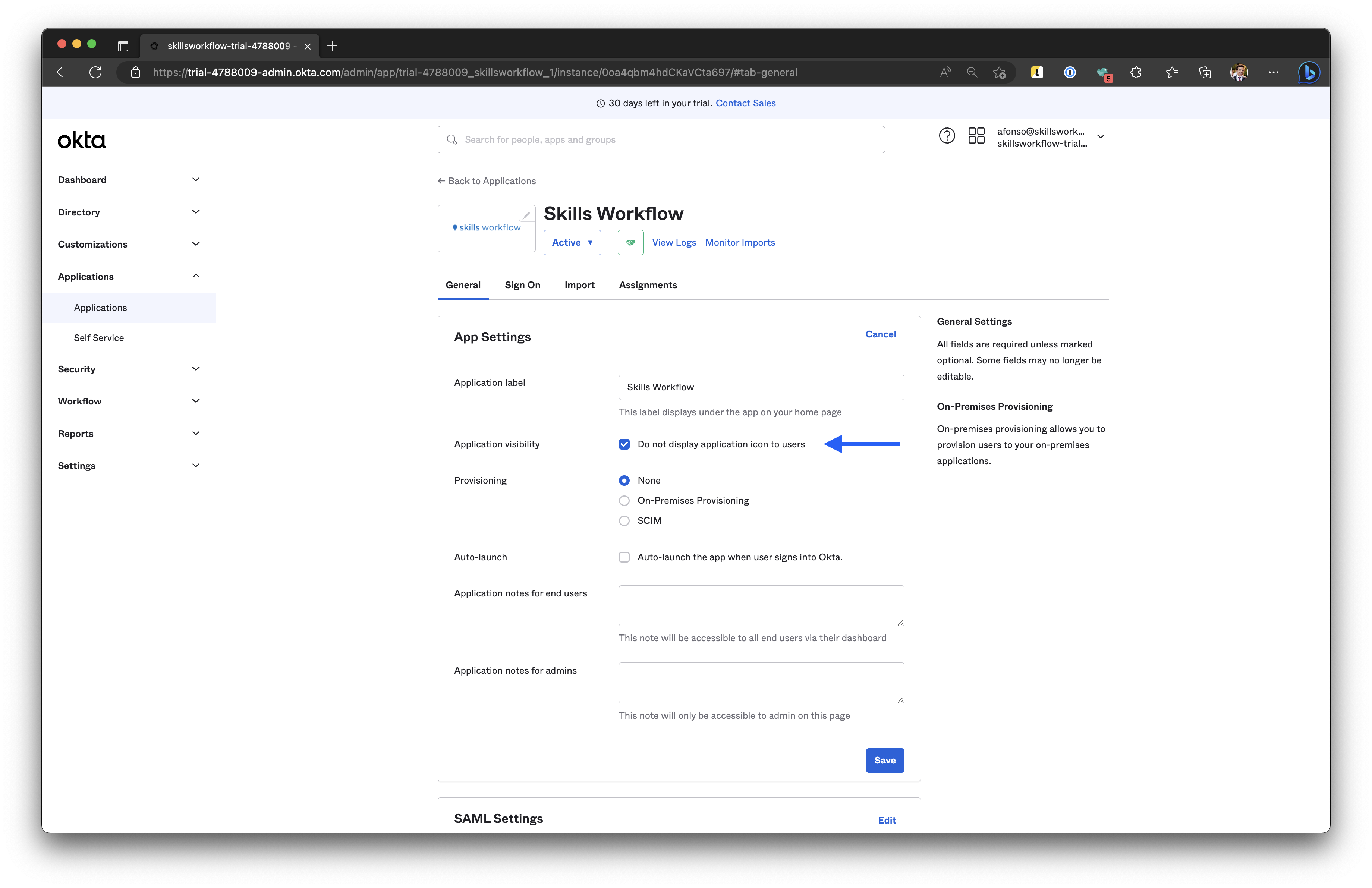Toggle Read Aloud icon in address bar
Image resolution: width=1372 pixels, height=888 pixels.
coord(945,72)
